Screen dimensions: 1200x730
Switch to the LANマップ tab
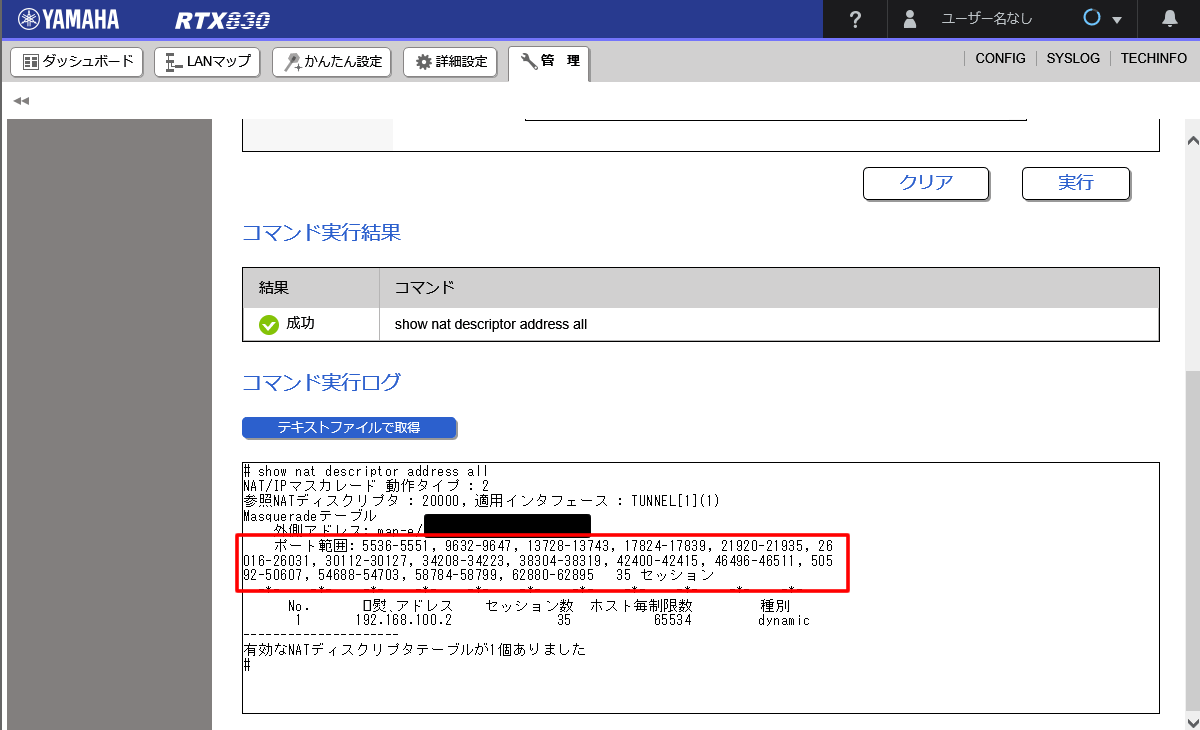[x=208, y=62]
